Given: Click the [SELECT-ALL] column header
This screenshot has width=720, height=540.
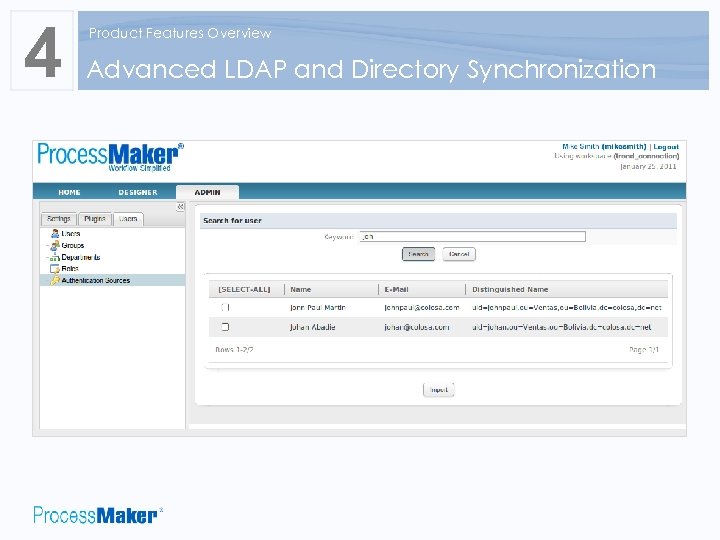Looking at the screenshot, I should coord(244,289).
